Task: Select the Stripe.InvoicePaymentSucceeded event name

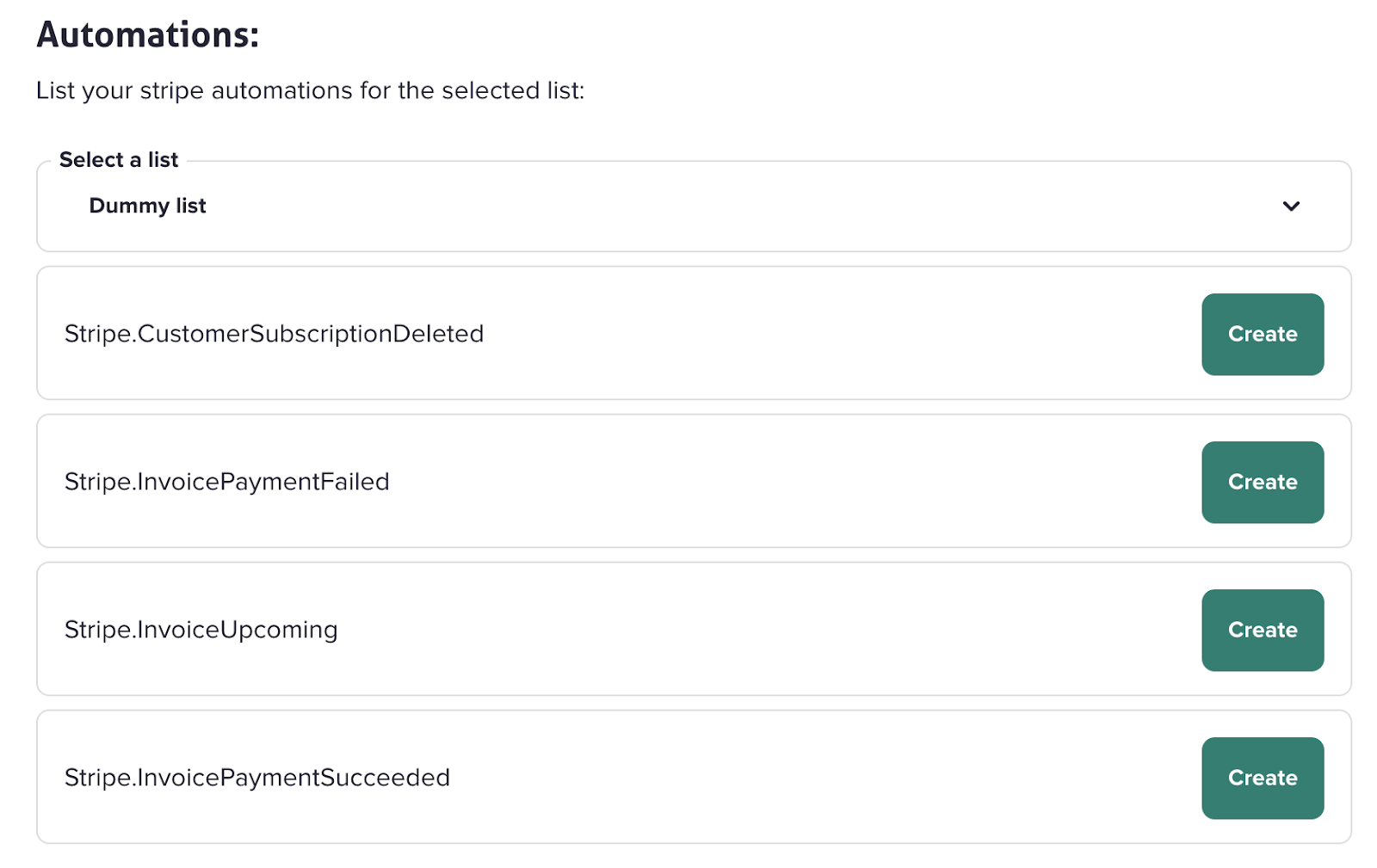Action: pos(256,778)
